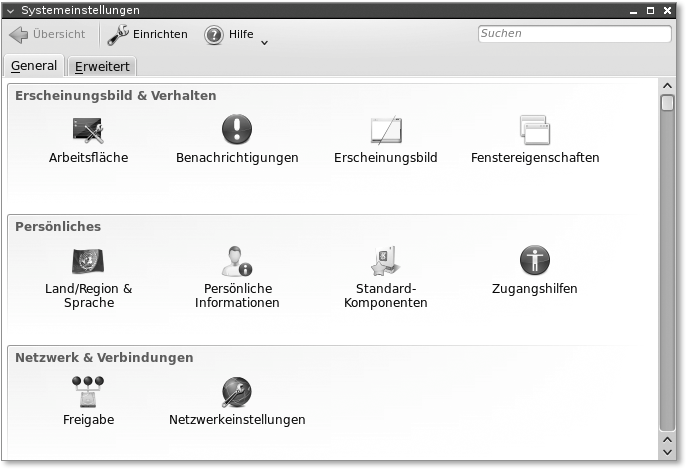This screenshot has height=469, width=687.
Task: Select the General tab
Action: 34,66
